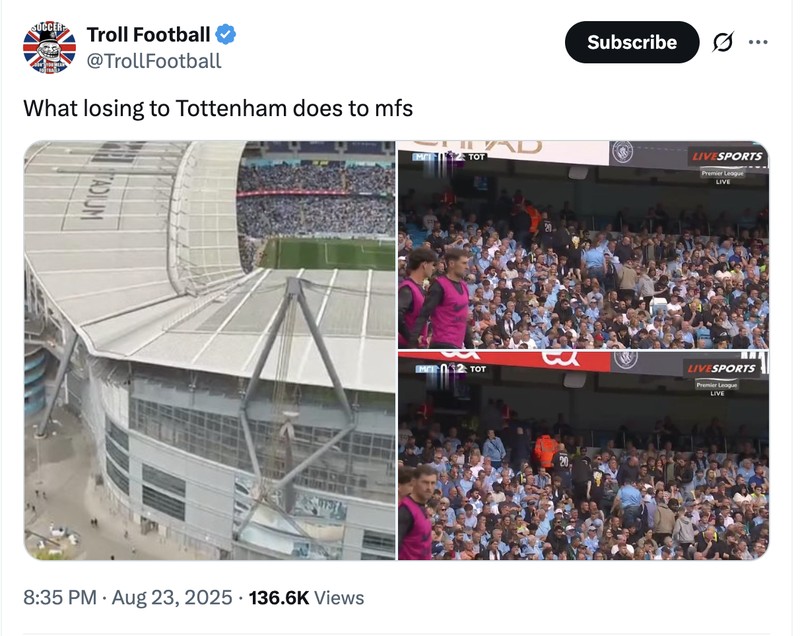Select the tweet text about losing to Tottenham
800x636 pixels.
[220, 103]
